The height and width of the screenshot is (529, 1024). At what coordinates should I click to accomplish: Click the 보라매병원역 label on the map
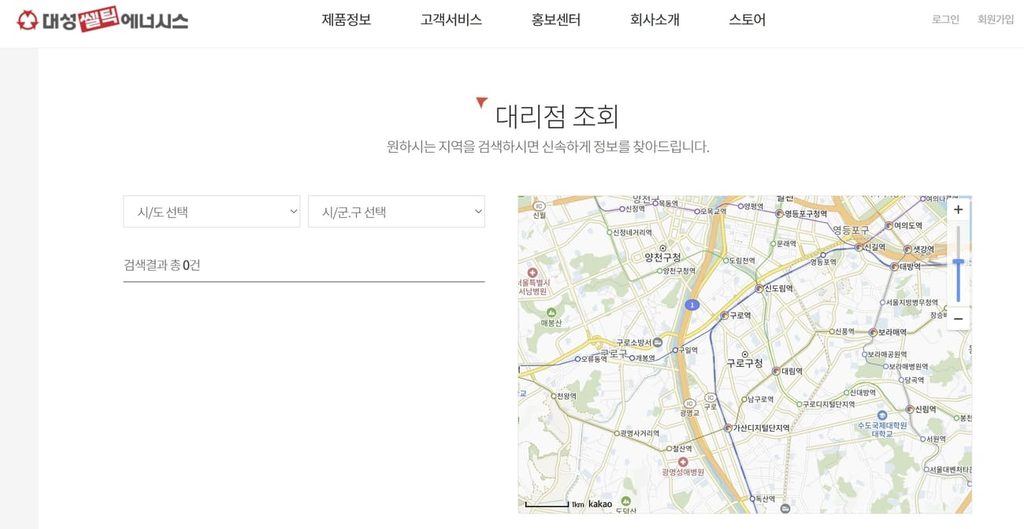(908, 366)
